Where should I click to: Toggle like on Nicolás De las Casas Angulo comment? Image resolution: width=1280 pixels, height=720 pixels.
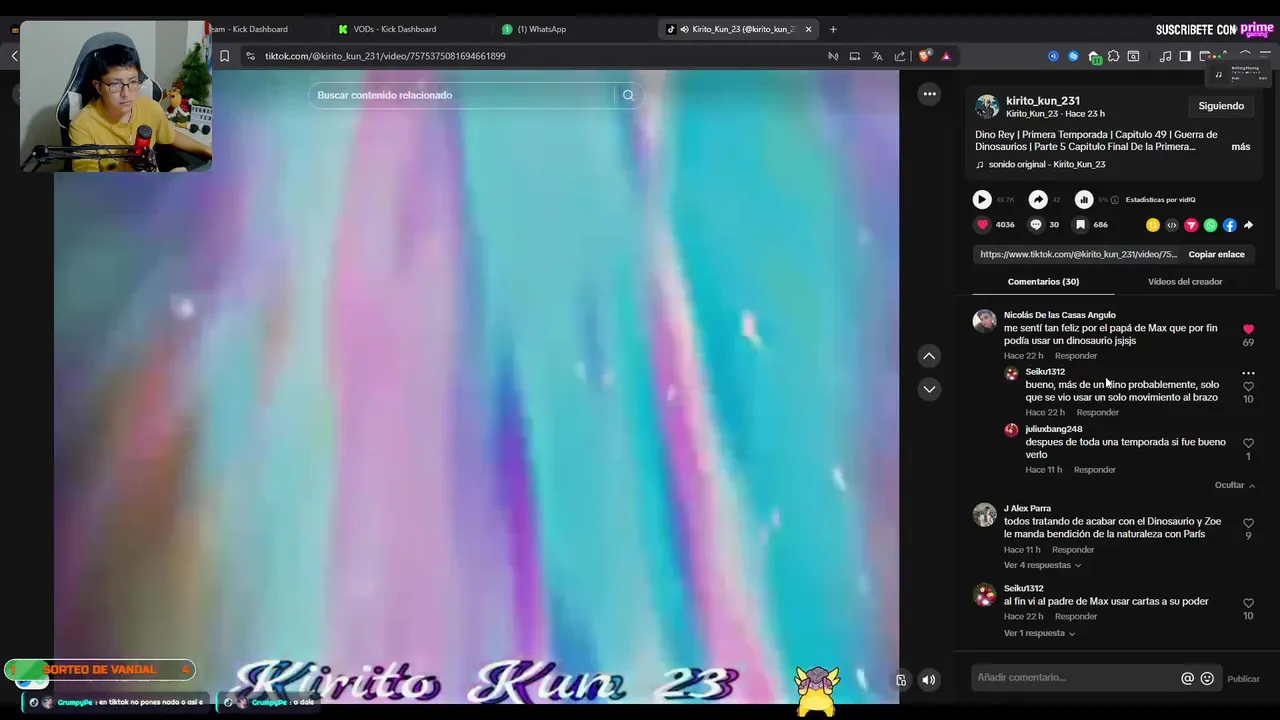(x=1248, y=329)
